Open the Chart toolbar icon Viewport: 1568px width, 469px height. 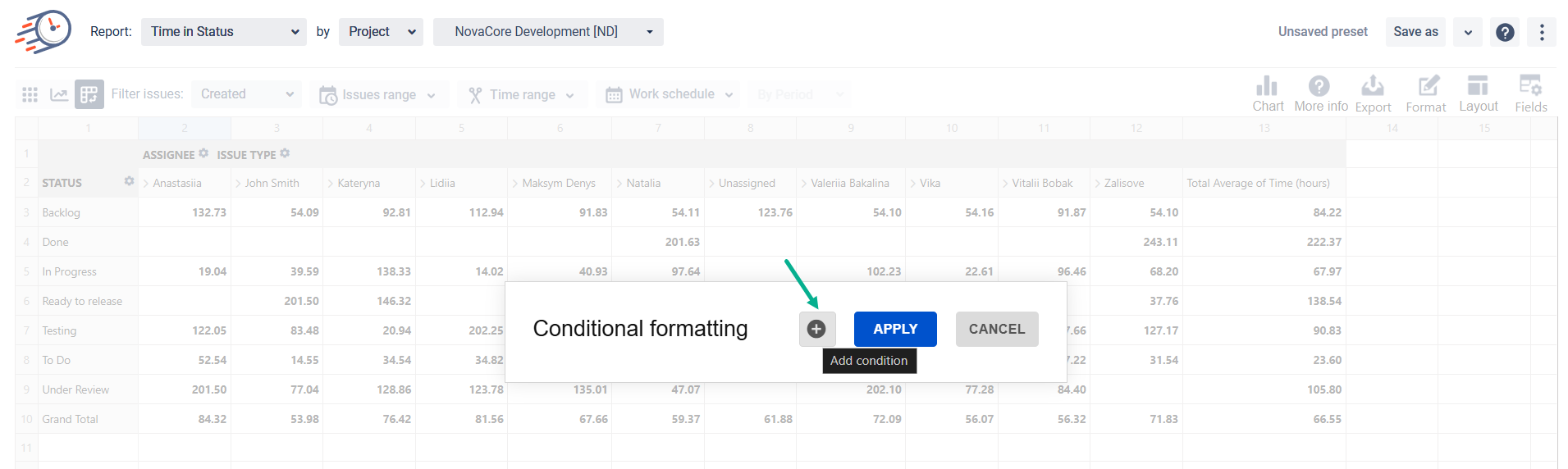point(1268,93)
